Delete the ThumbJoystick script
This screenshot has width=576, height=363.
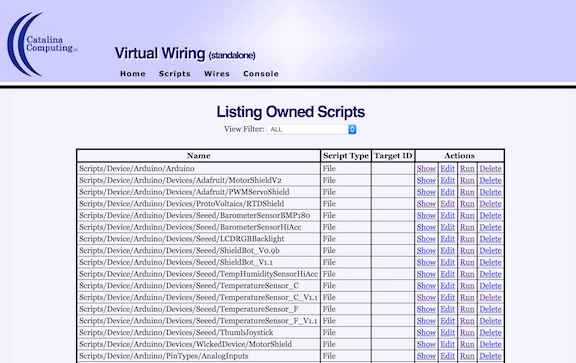point(490,333)
